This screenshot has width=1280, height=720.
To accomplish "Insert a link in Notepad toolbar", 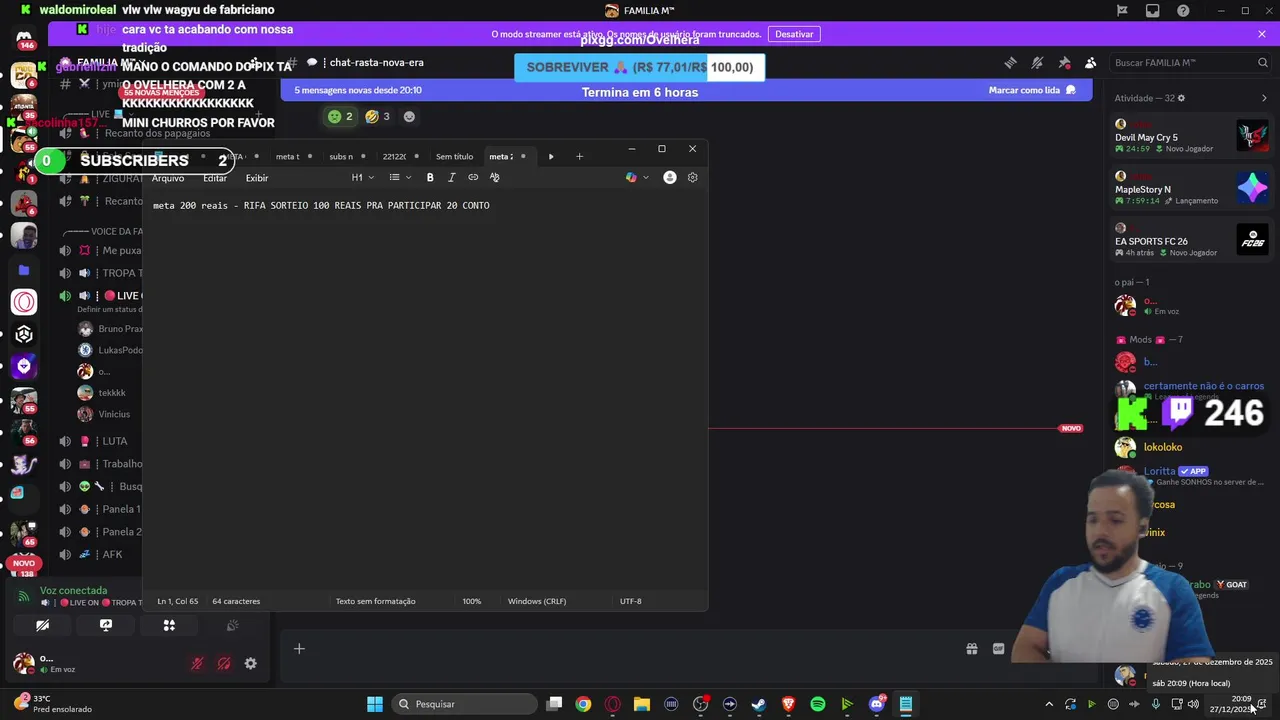I will point(473,177).
